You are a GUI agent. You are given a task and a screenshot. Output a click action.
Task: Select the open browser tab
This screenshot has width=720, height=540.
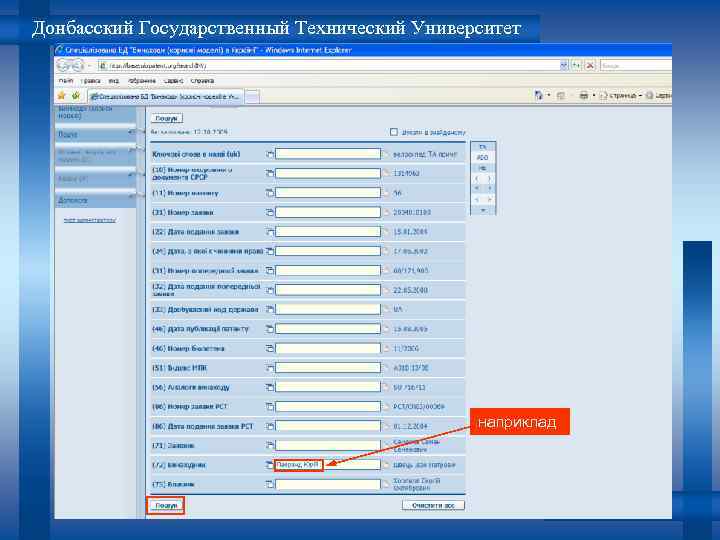[x=166, y=96]
